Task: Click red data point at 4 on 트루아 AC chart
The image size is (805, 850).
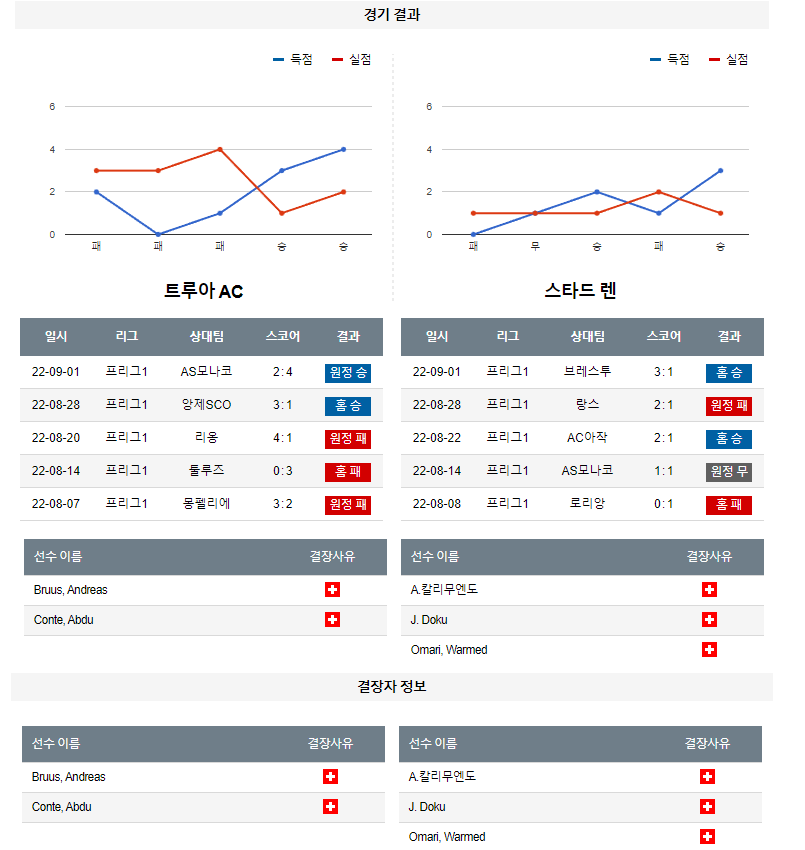Action: coord(220,149)
